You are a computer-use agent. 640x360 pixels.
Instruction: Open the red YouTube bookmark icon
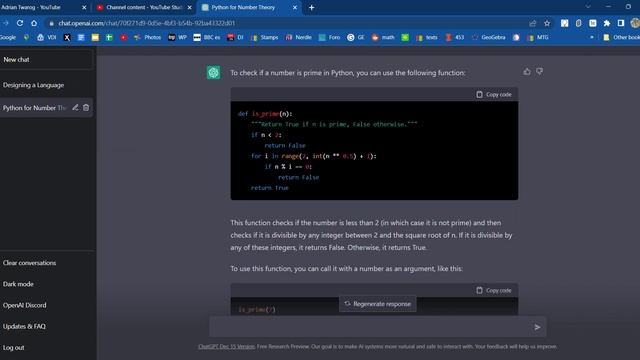click(x=123, y=37)
